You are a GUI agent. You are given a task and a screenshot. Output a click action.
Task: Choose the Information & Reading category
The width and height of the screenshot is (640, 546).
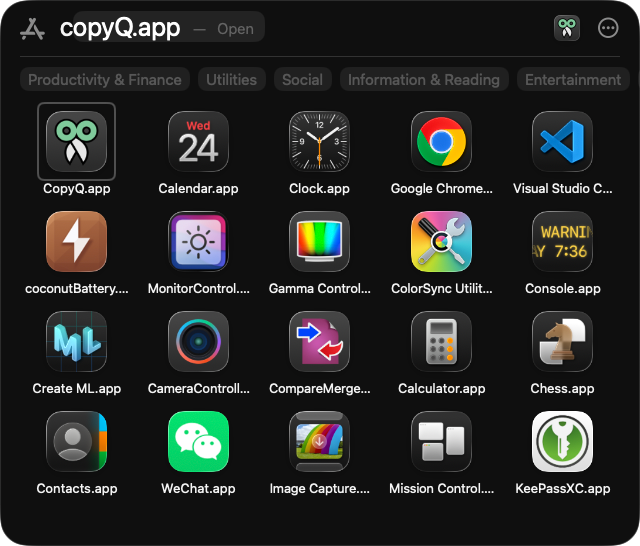pyautogui.click(x=423, y=79)
